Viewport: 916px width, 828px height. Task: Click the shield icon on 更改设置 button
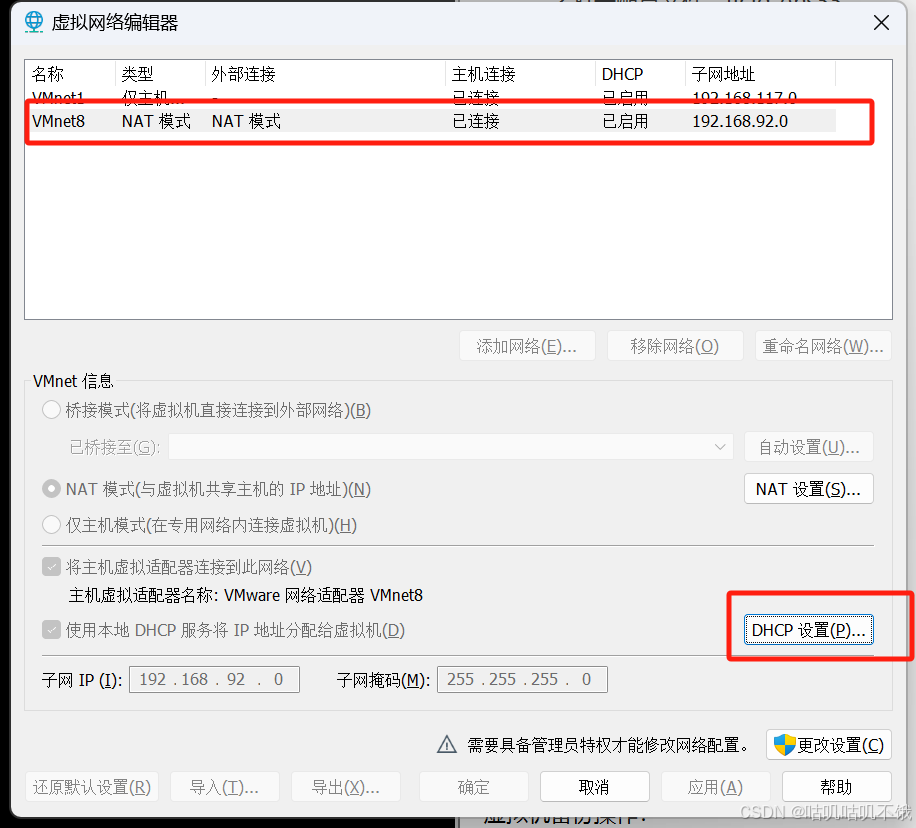pyautogui.click(x=784, y=745)
